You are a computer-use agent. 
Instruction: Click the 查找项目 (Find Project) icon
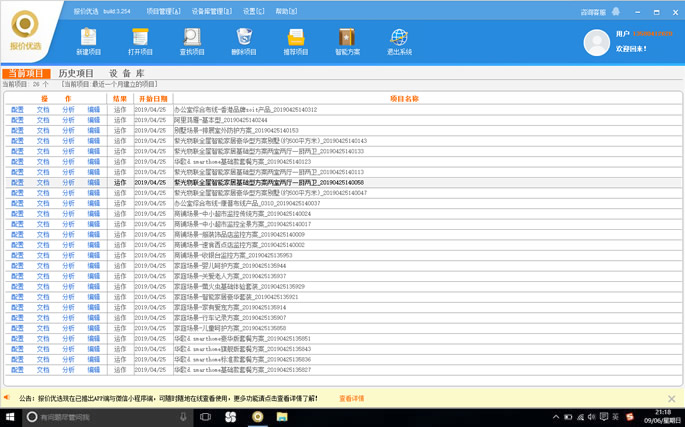192,41
